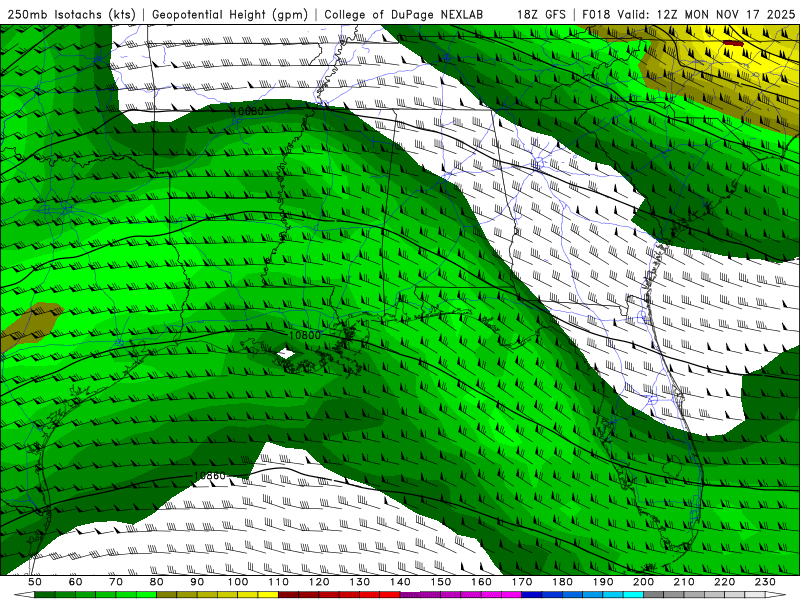
Task: Click the 180 value on the color scale
Action: (x=562, y=582)
